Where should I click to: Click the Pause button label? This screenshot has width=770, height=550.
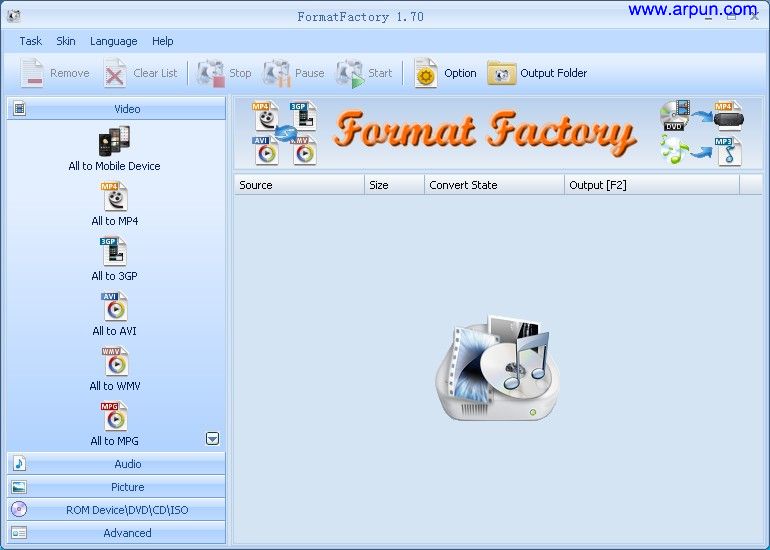(x=309, y=73)
